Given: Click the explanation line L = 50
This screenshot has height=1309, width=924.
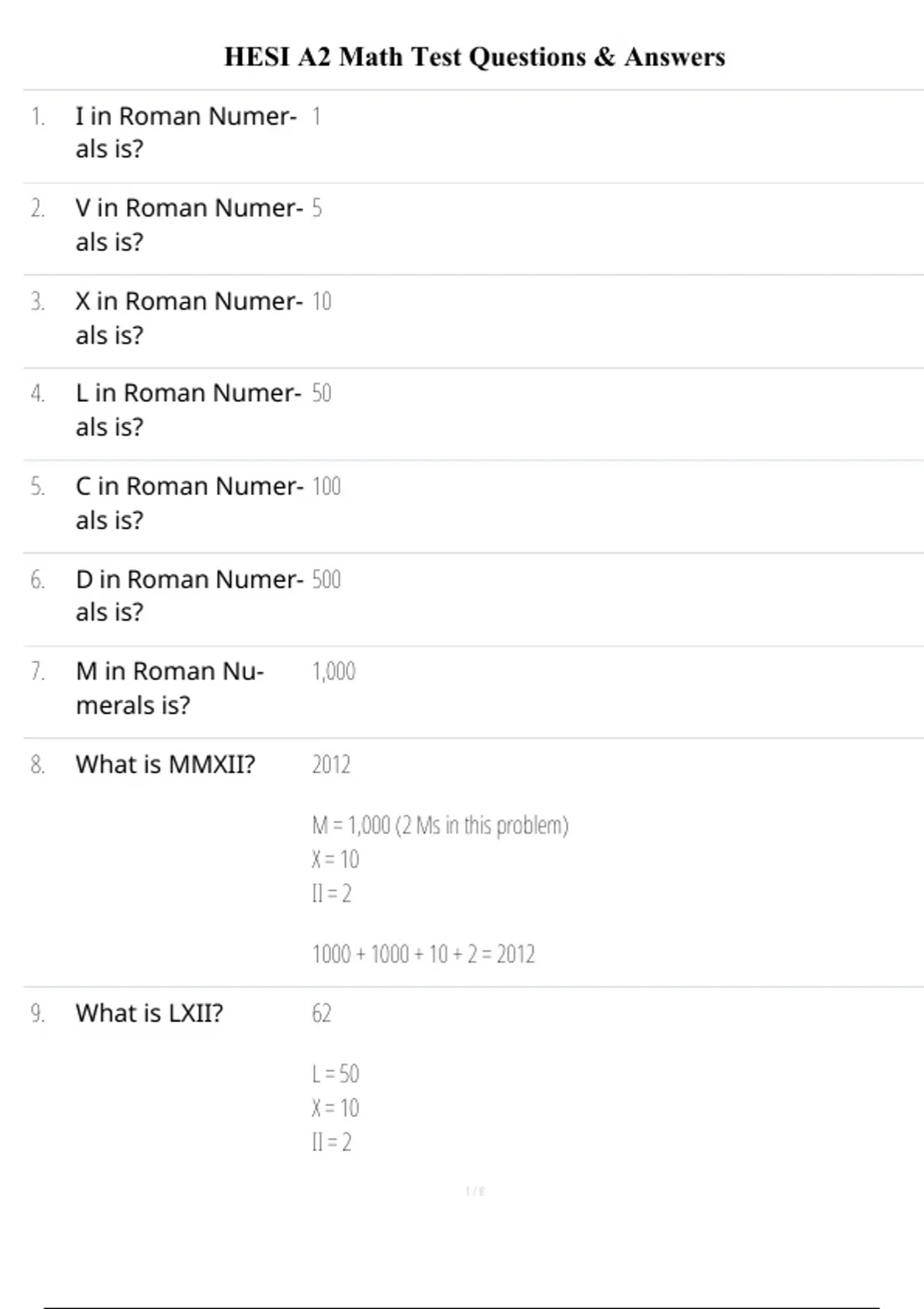Looking at the screenshot, I should click(335, 1074).
